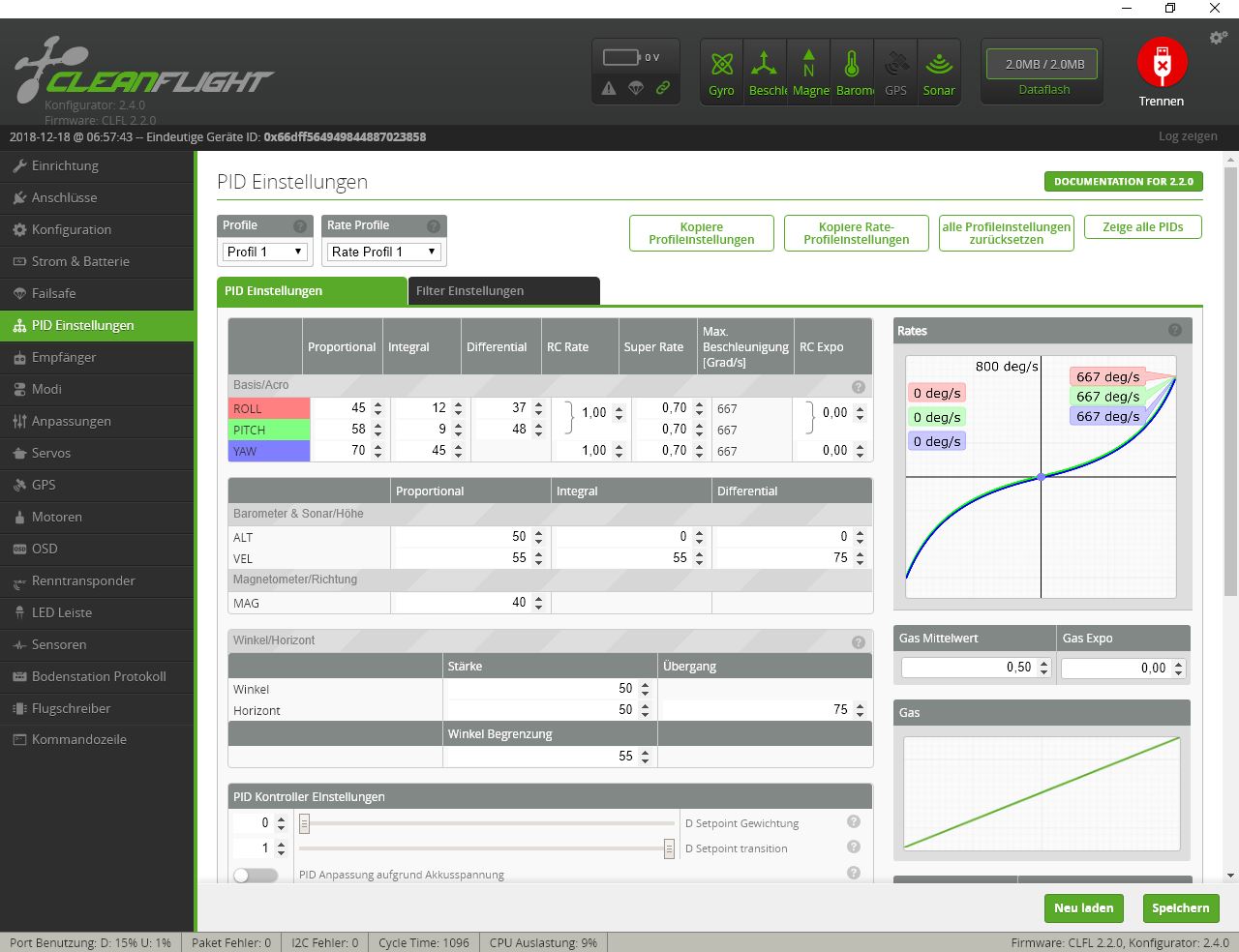1239x952 pixels.
Task: Toggle PID Anpassung aufgrund Akkusspannung switch
Action: click(256, 875)
